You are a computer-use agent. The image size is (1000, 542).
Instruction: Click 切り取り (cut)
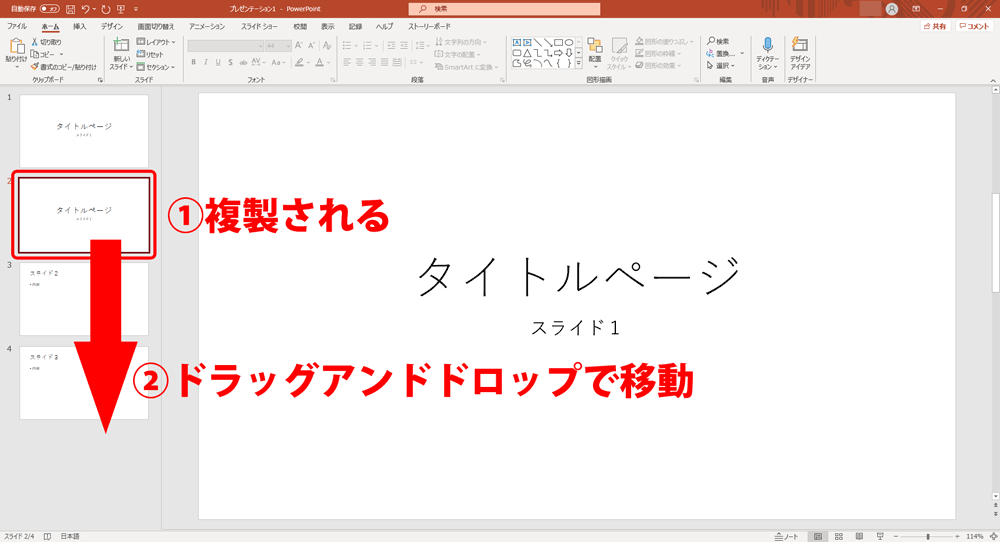tap(47, 42)
